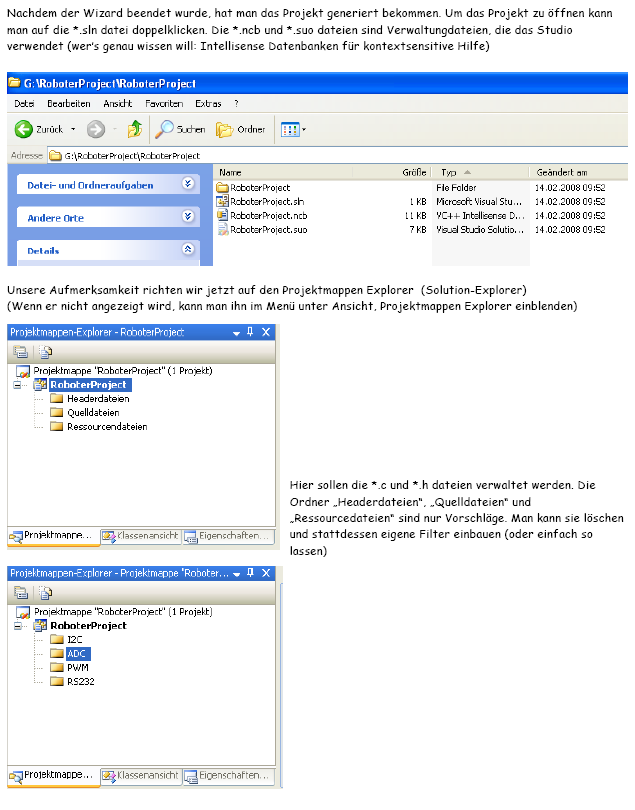Switch to Klassenansicht tab below Ressourcendateien panel

tap(141, 537)
